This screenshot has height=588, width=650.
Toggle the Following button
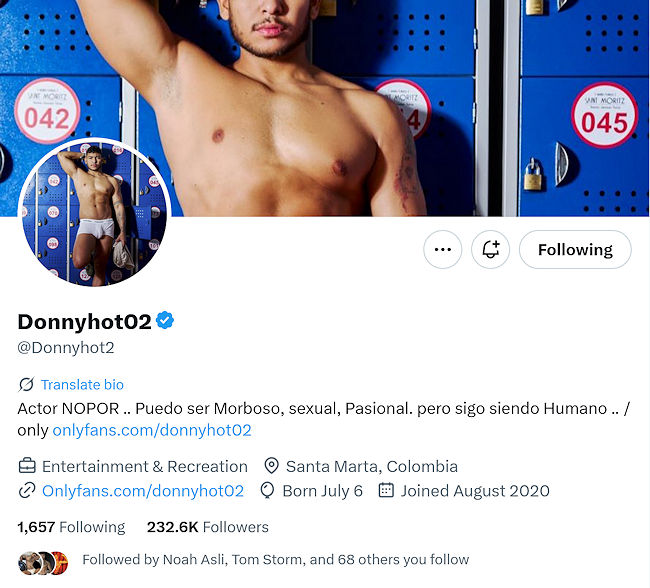tap(575, 250)
